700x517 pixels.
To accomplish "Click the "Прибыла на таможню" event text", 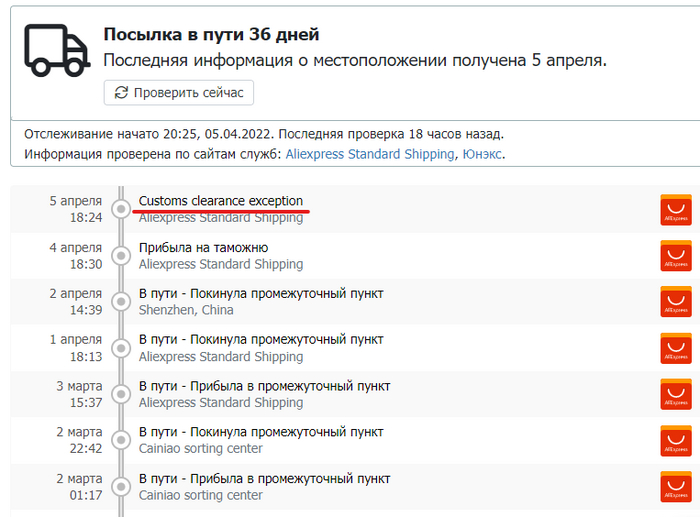I will 203,247.
